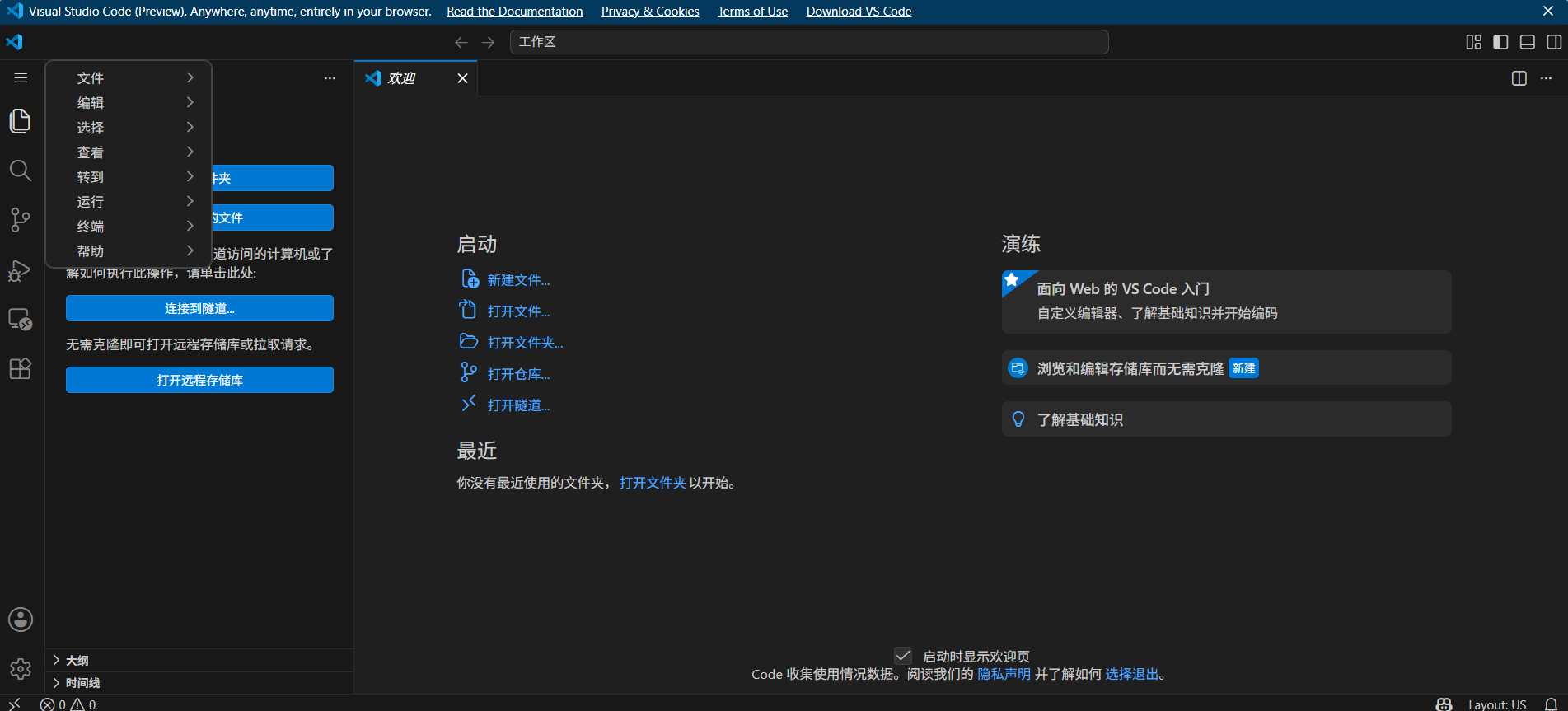Screen dimensions: 1568x711
Task: Open the Run and Debug view icon
Action: tap(21, 270)
